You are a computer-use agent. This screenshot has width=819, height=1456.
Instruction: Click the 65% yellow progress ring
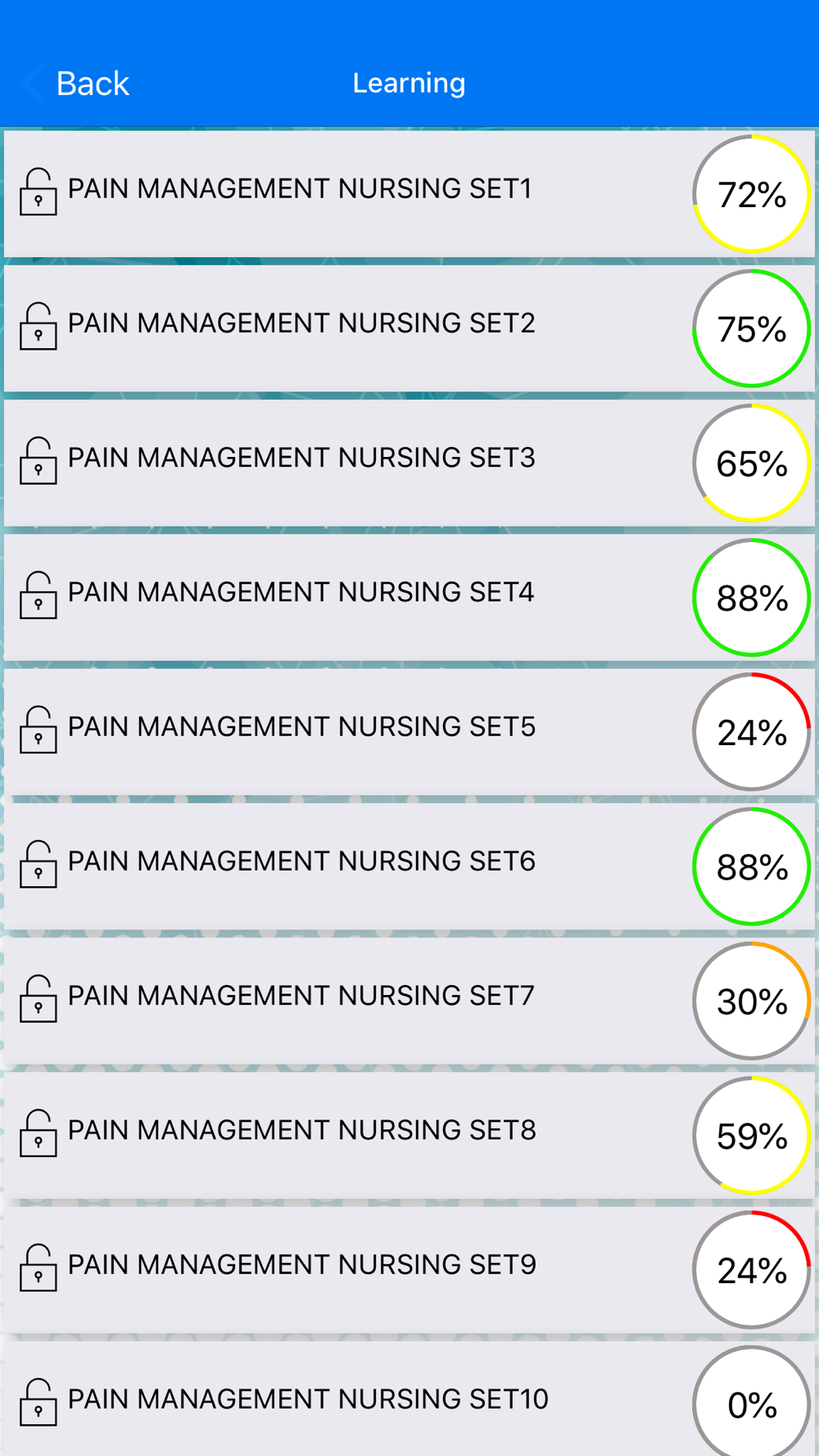click(752, 463)
